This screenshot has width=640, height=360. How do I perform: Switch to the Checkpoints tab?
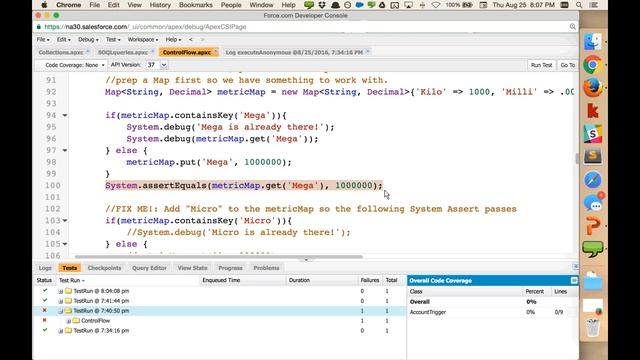[104, 268]
